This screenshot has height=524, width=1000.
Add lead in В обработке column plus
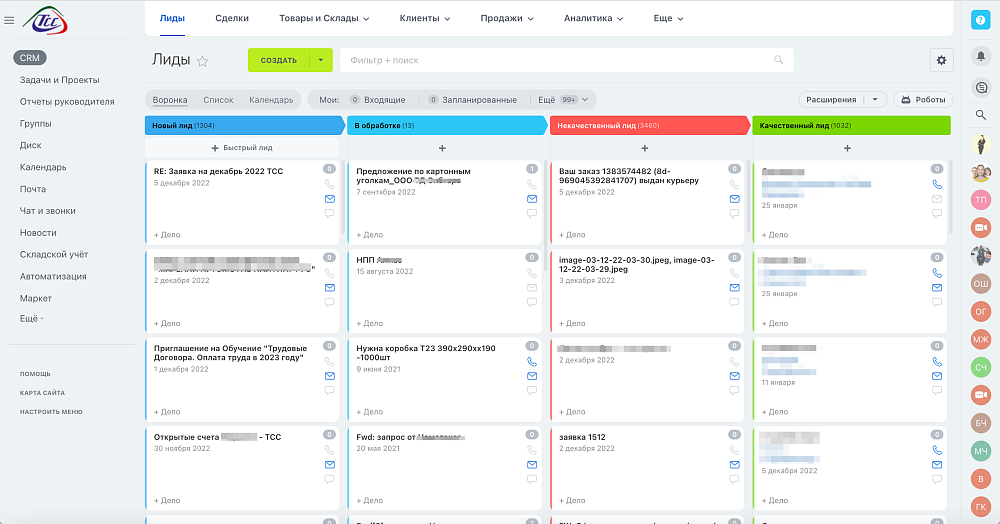click(x=442, y=148)
